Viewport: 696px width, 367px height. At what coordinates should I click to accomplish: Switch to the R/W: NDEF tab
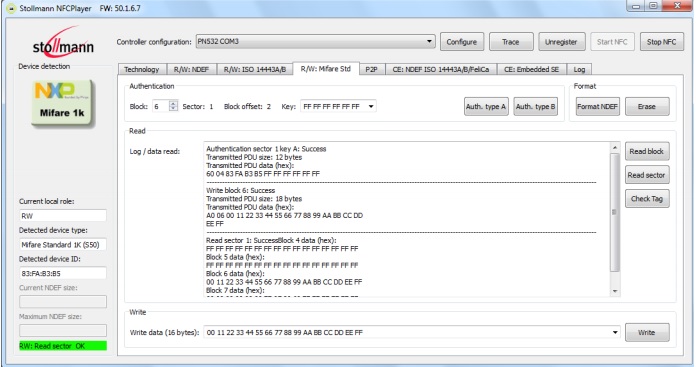click(x=191, y=69)
